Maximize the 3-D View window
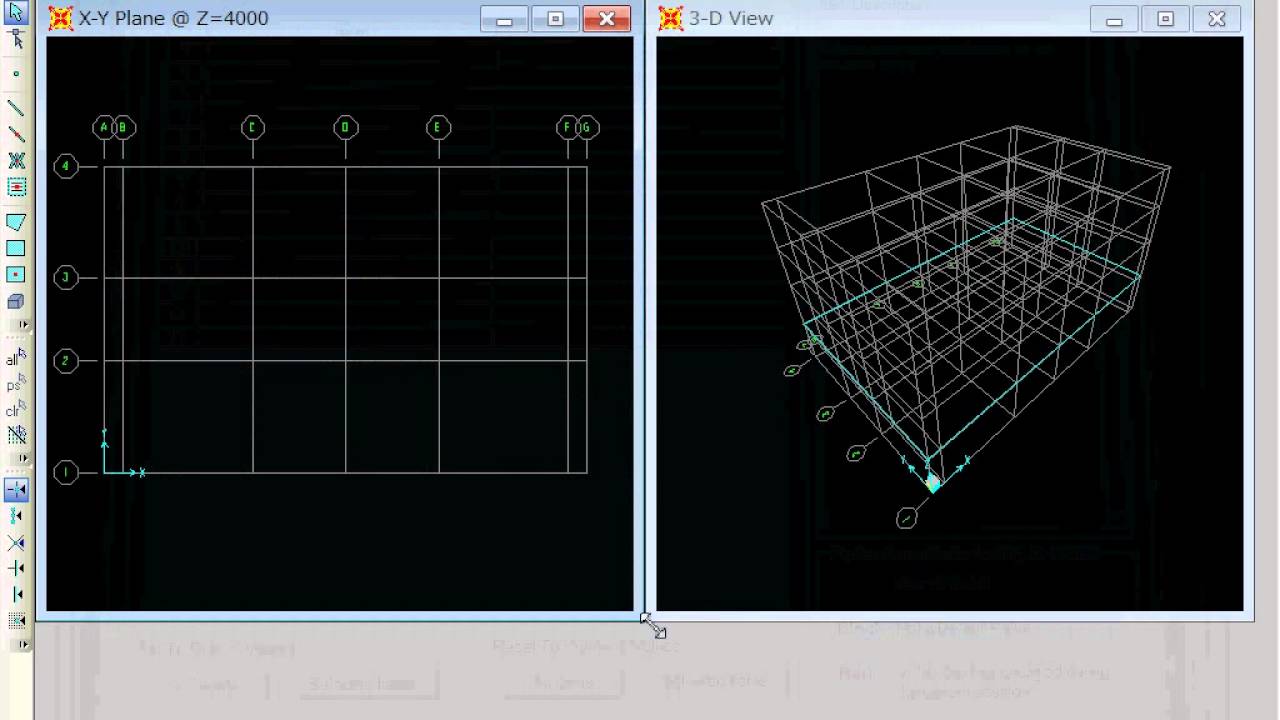This screenshot has width=1280, height=720. [1166, 19]
